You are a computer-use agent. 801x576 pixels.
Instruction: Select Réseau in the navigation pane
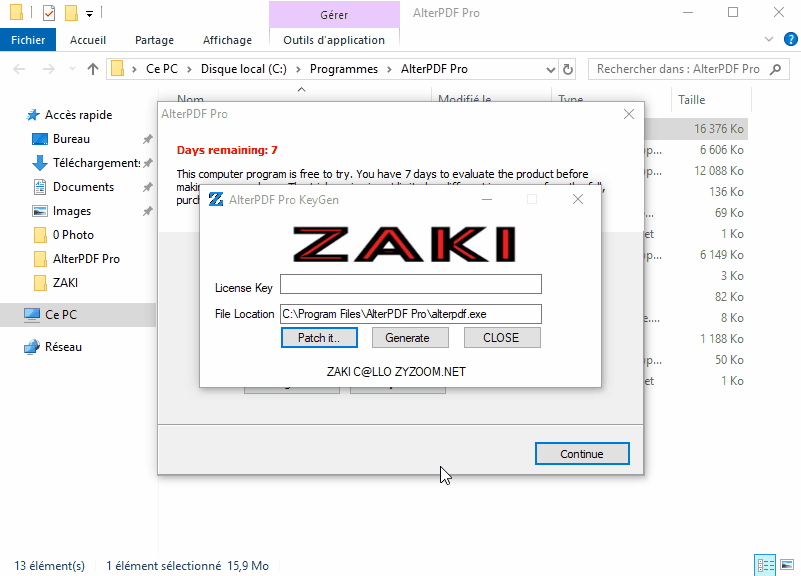tap(63, 347)
